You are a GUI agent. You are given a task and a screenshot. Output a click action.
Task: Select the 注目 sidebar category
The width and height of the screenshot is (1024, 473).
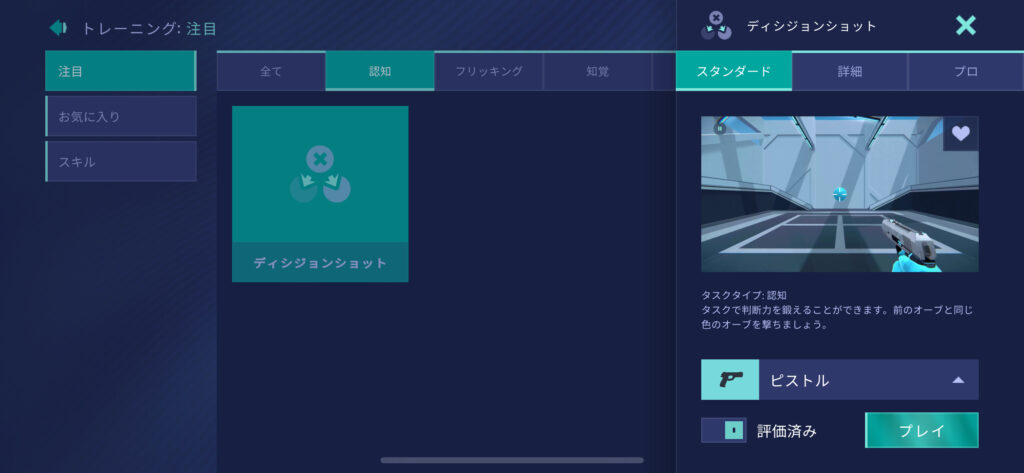click(121, 71)
